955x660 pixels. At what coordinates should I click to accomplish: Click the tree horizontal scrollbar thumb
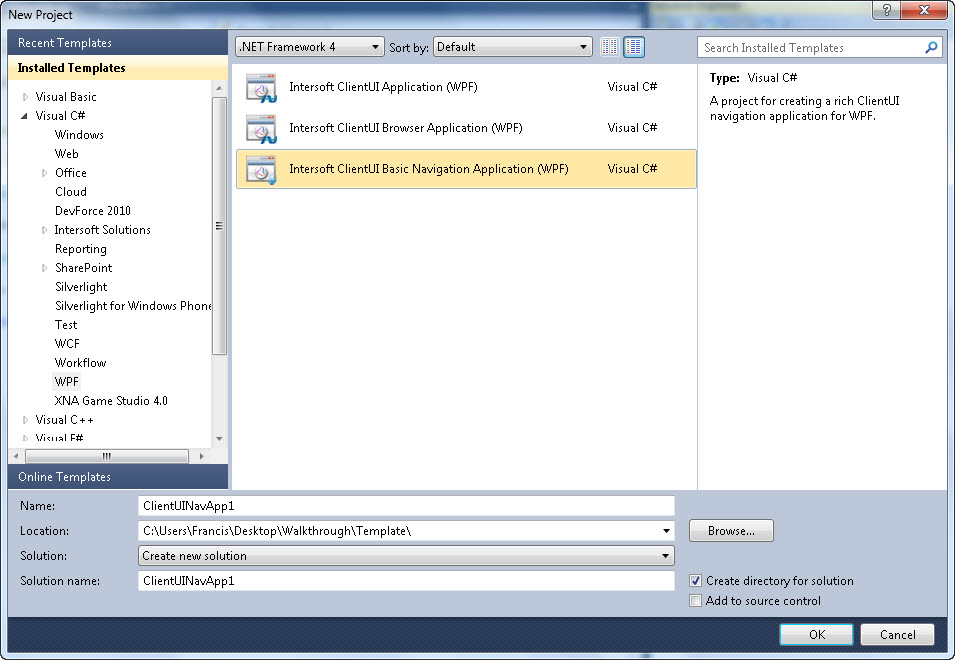(107, 456)
